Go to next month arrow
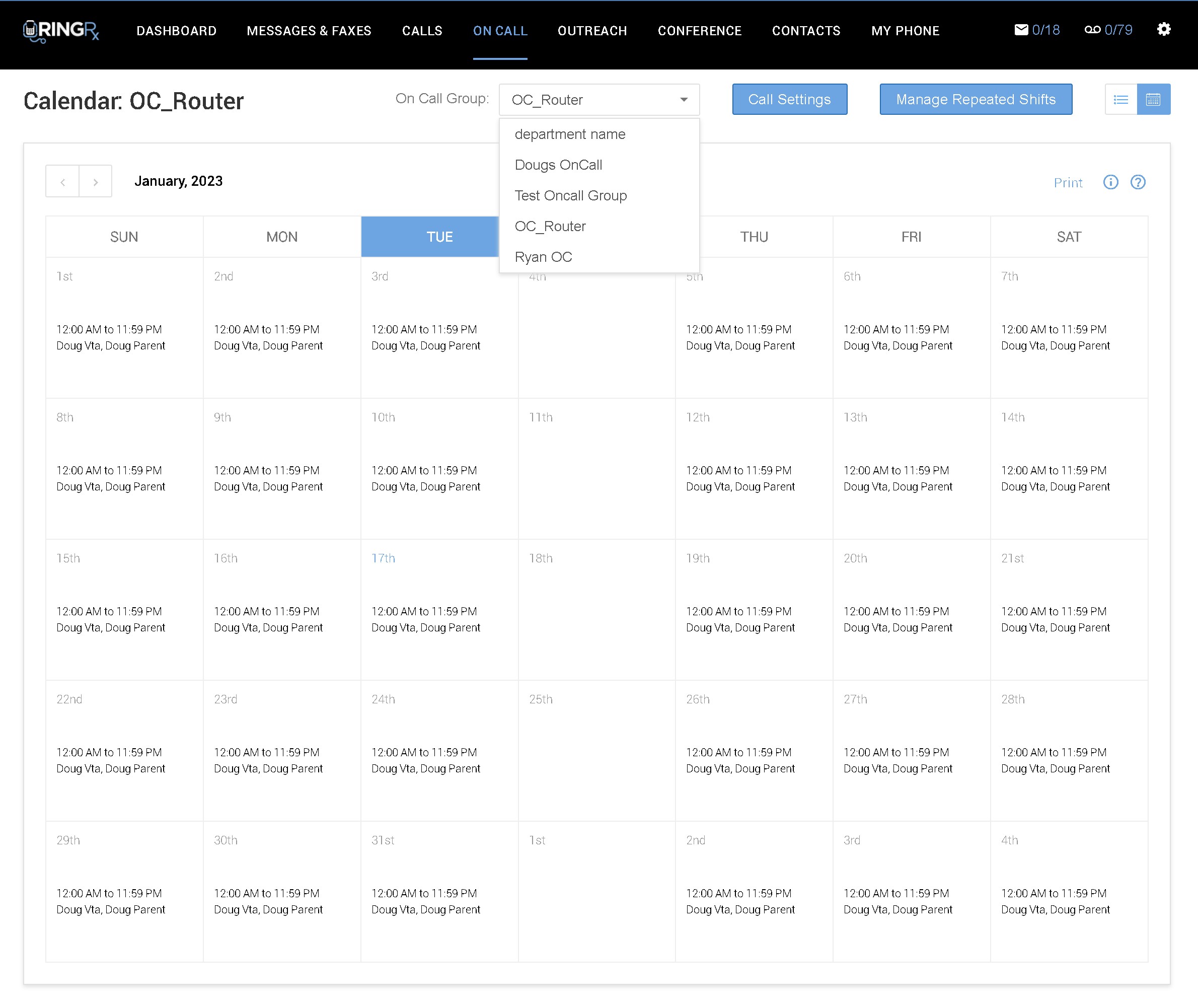The width and height of the screenshot is (1198, 1008). (96, 182)
